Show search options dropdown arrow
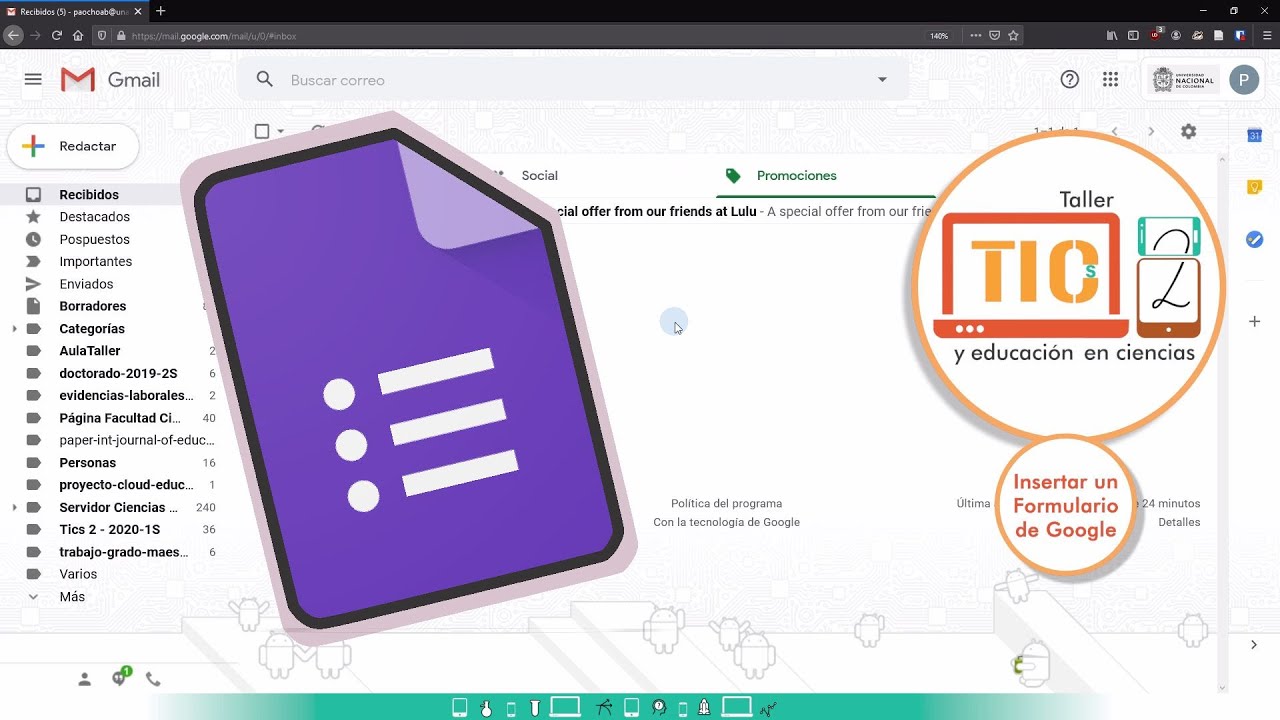 click(882, 80)
